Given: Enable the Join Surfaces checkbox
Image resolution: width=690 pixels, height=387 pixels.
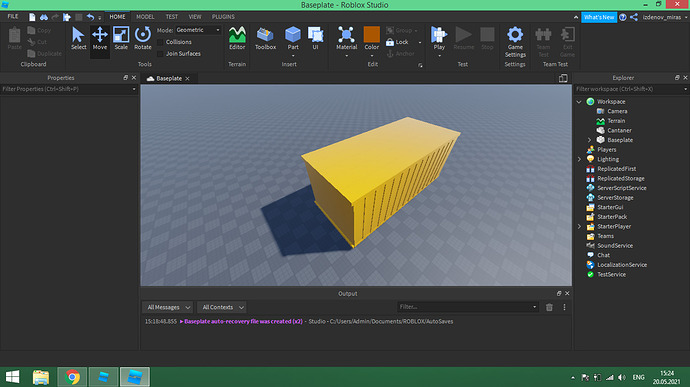Looking at the screenshot, I should [x=160, y=54].
